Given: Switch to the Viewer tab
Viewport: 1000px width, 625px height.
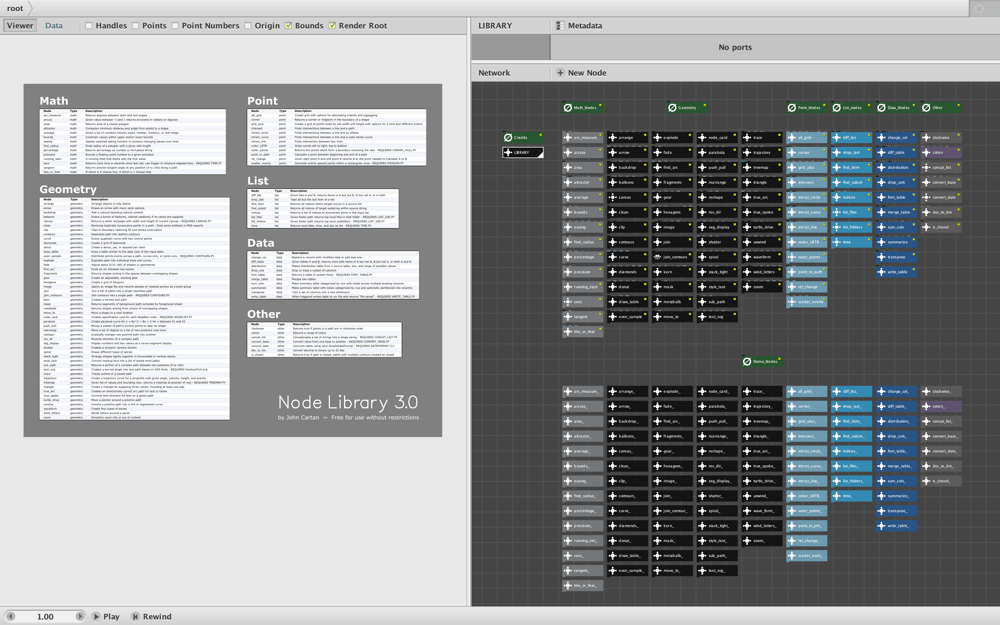Looking at the screenshot, I should click(20, 26).
